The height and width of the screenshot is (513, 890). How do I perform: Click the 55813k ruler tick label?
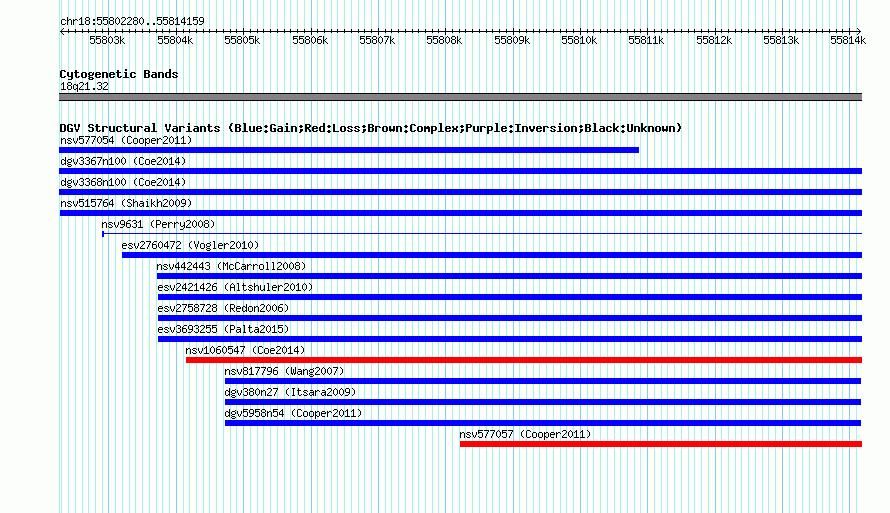click(781, 40)
